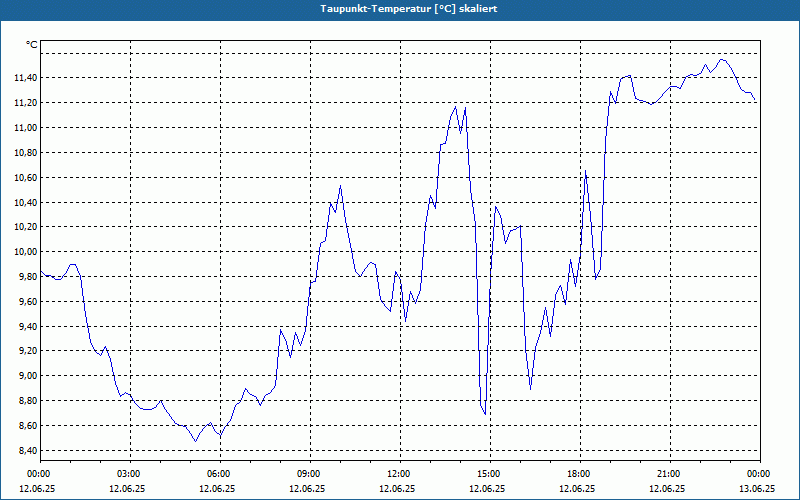Click the 8,80 y-axis value
Viewport: 800px width, 500px height.
pos(28,401)
